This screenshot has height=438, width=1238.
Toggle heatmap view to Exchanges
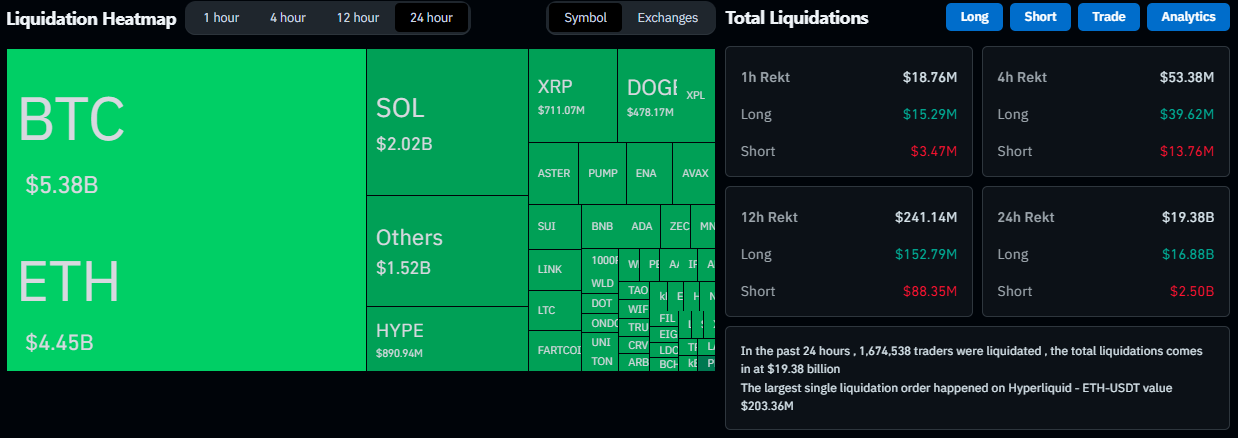coord(667,18)
